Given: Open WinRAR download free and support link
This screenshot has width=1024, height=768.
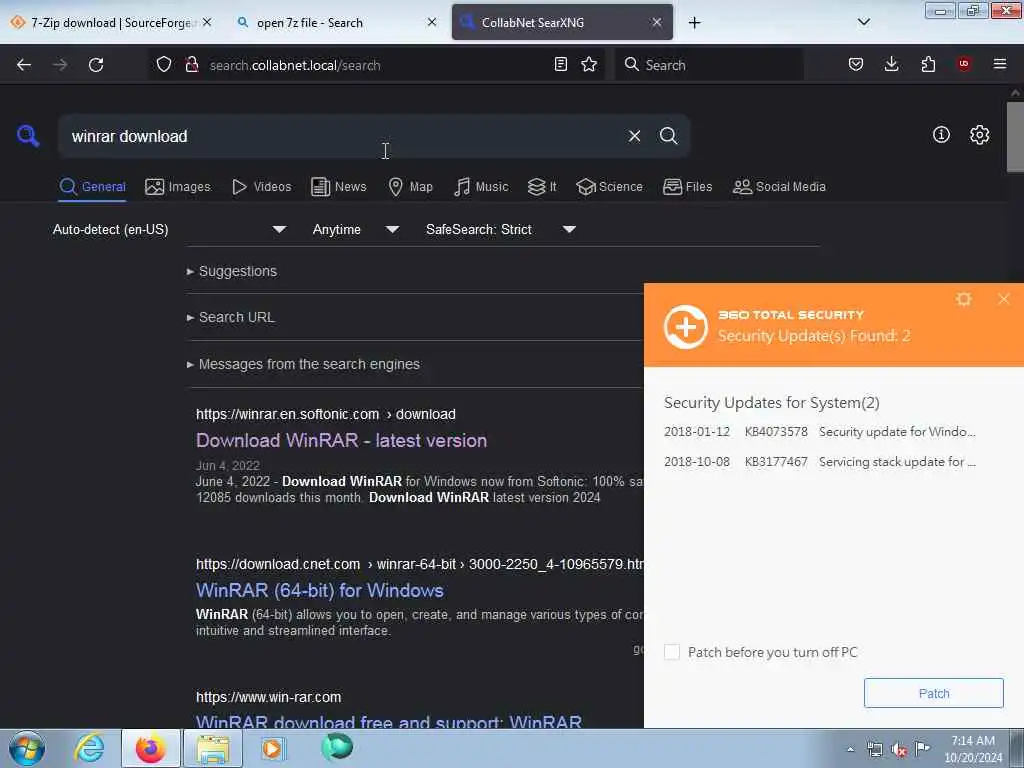Looking at the screenshot, I should pyautogui.click(x=389, y=721).
